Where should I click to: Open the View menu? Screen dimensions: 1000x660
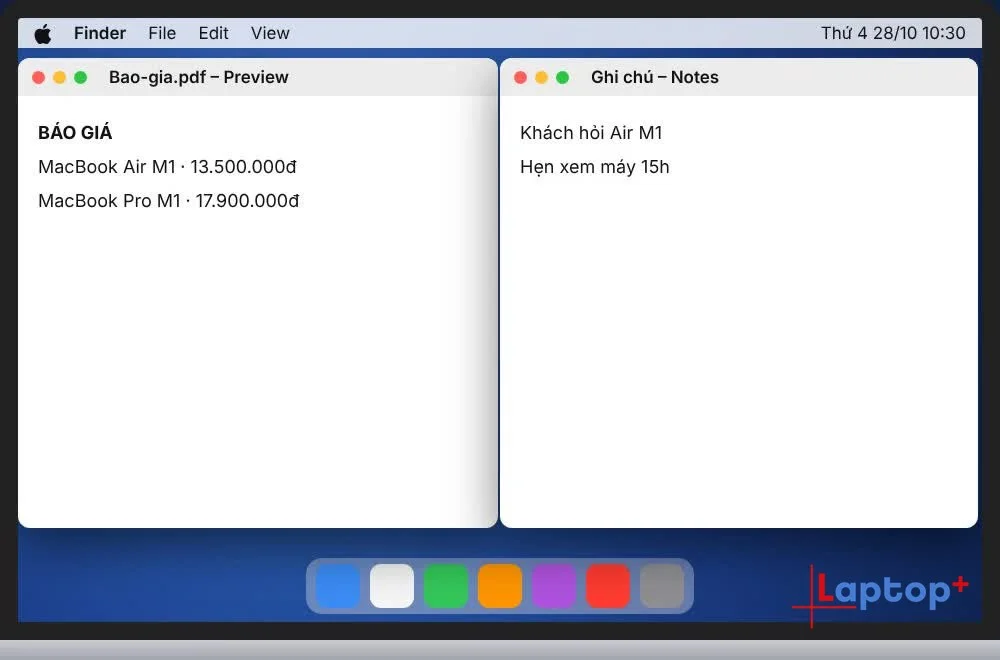[x=270, y=33]
